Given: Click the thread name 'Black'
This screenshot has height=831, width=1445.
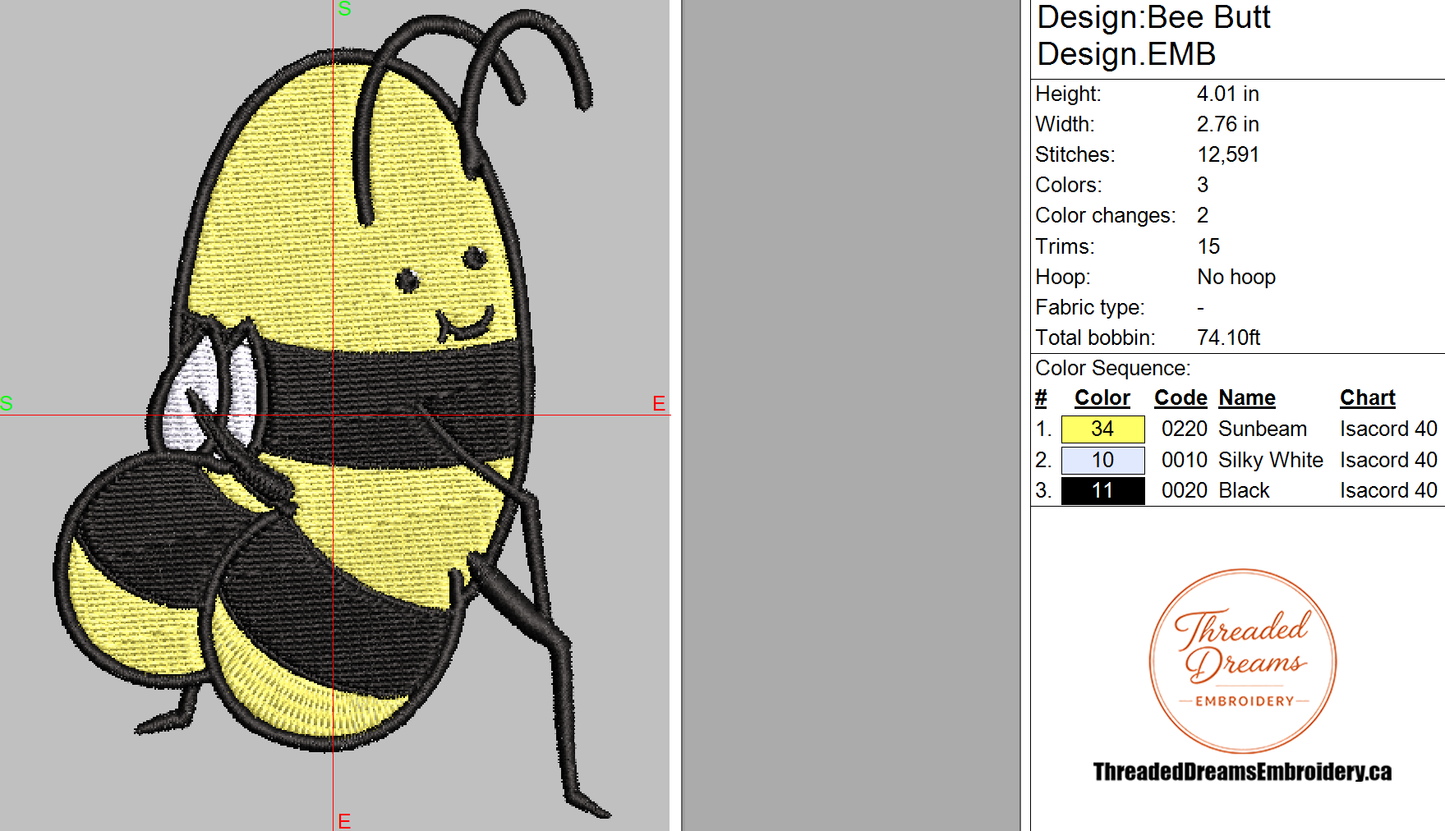Looking at the screenshot, I should [x=1244, y=490].
